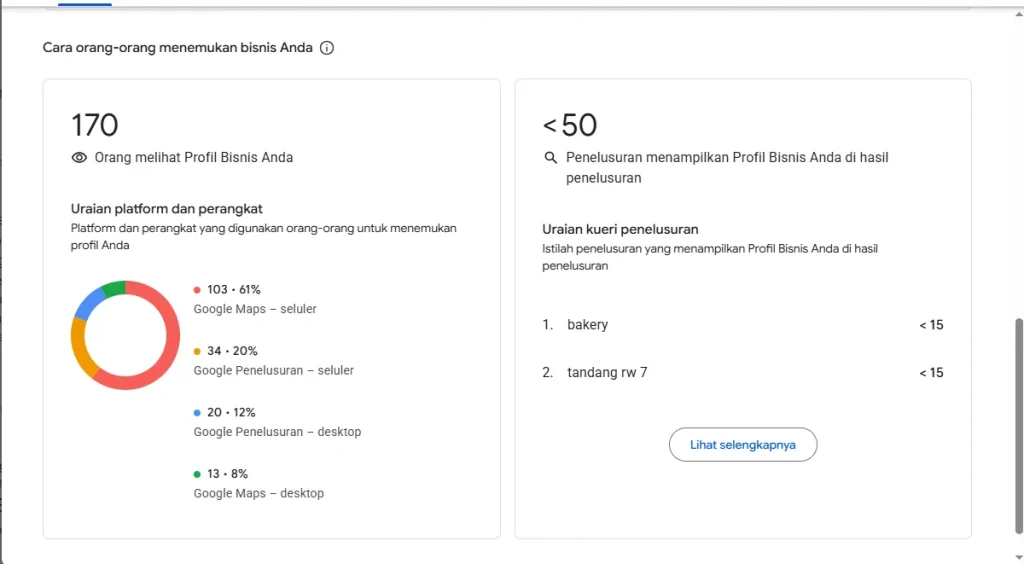Click the info icon beside section heading
Image resolution: width=1024 pixels, height=564 pixels.
[x=327, y=48]
